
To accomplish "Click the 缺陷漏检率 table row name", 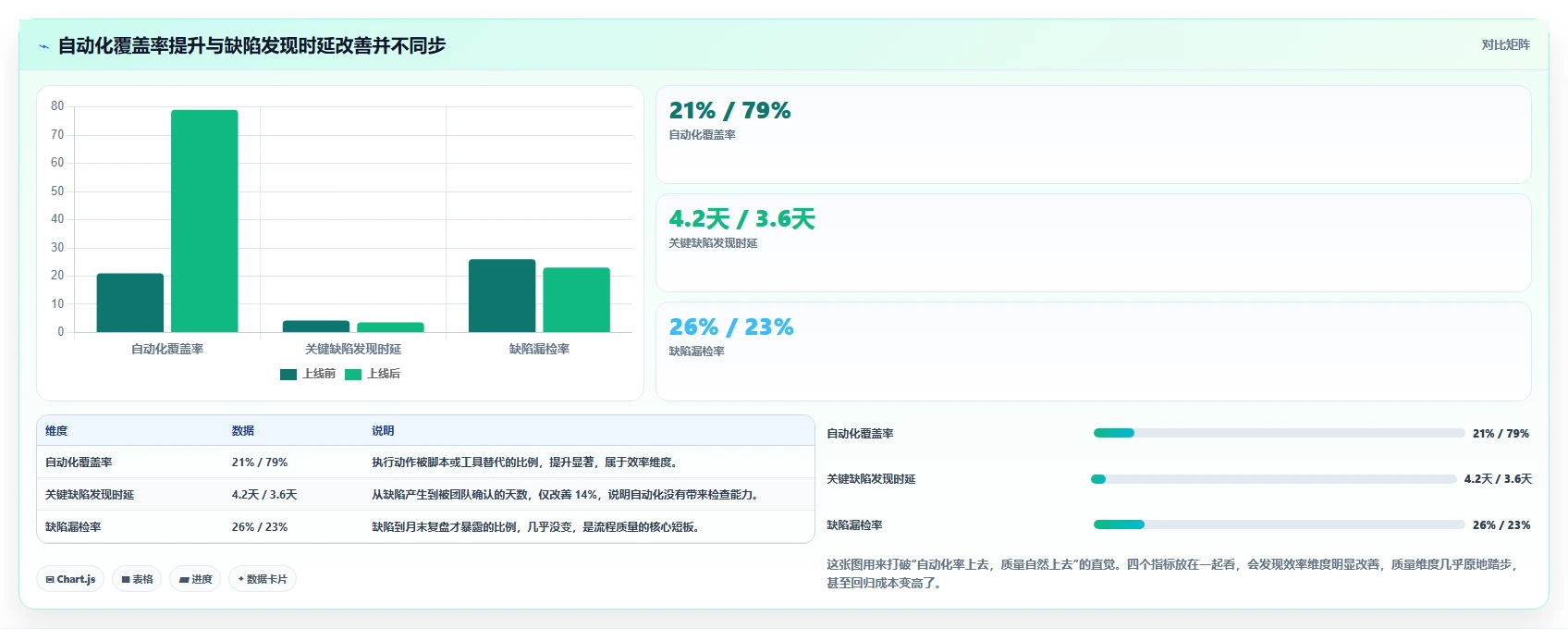I will click(73, 527).
